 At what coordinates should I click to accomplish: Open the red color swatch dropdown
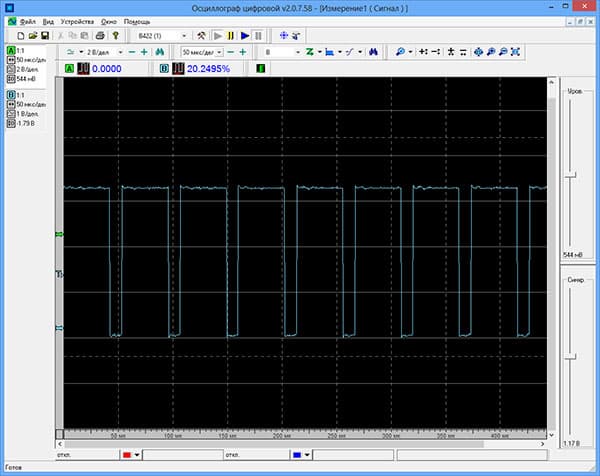pos(137,455)
